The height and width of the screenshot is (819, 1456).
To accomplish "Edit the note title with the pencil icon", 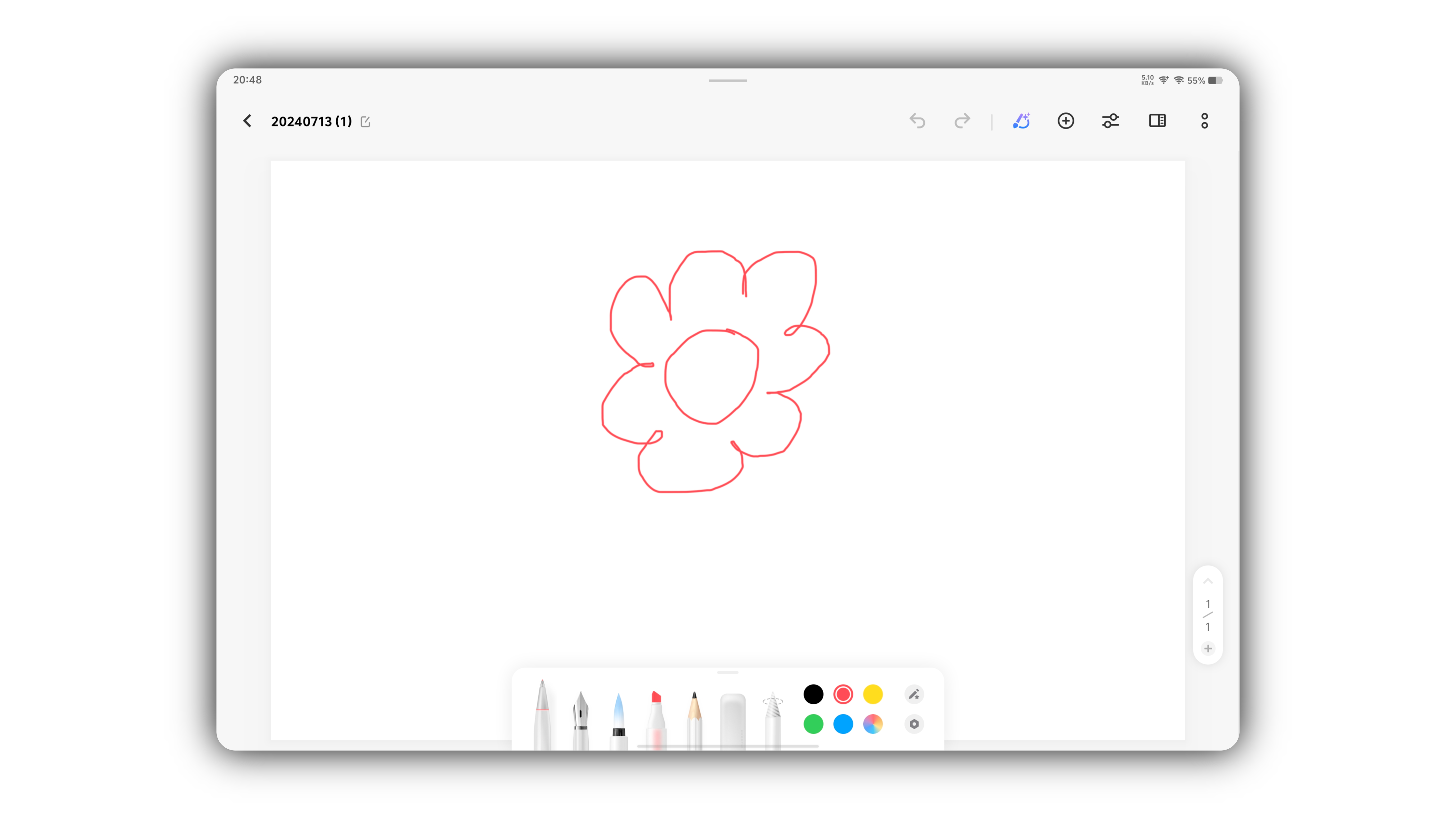I will point(365,122).
